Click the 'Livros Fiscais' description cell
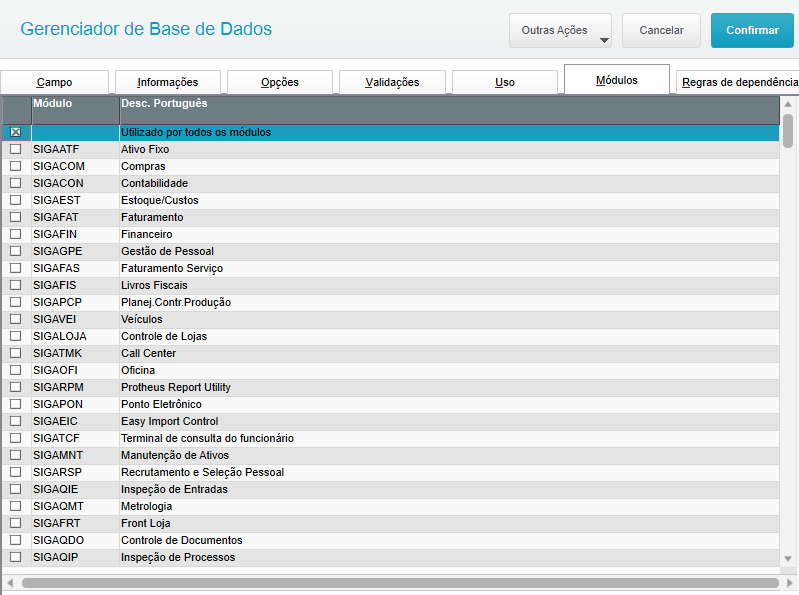 click(x=449, y=285)
